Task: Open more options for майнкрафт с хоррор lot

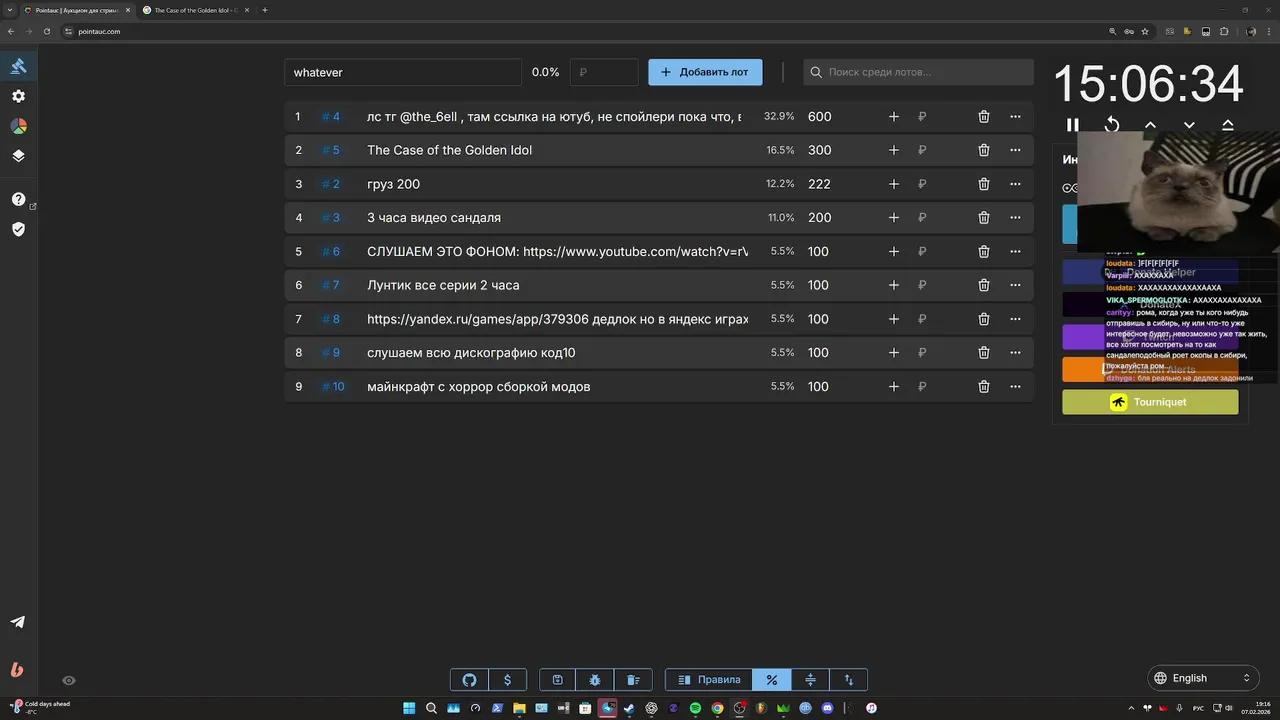Action: click(x=1015, y=387)
